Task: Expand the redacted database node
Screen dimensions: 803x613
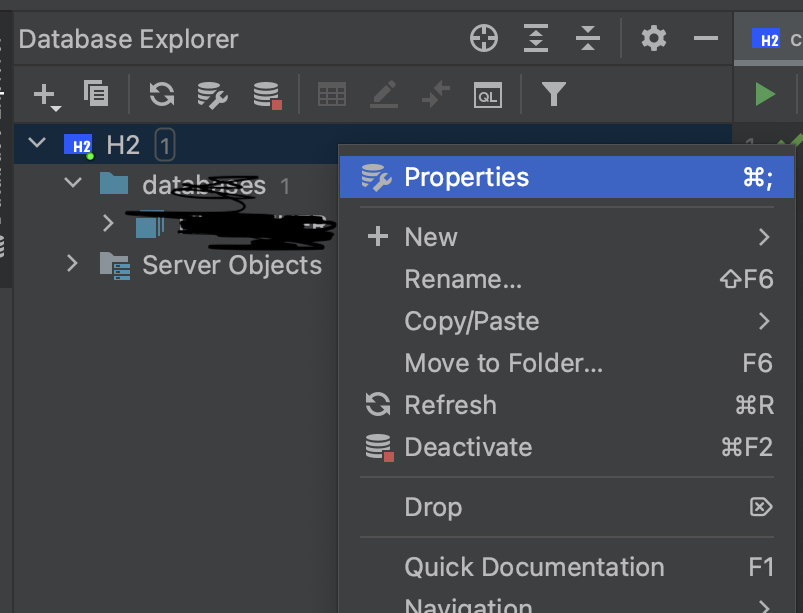Action: 108,223
